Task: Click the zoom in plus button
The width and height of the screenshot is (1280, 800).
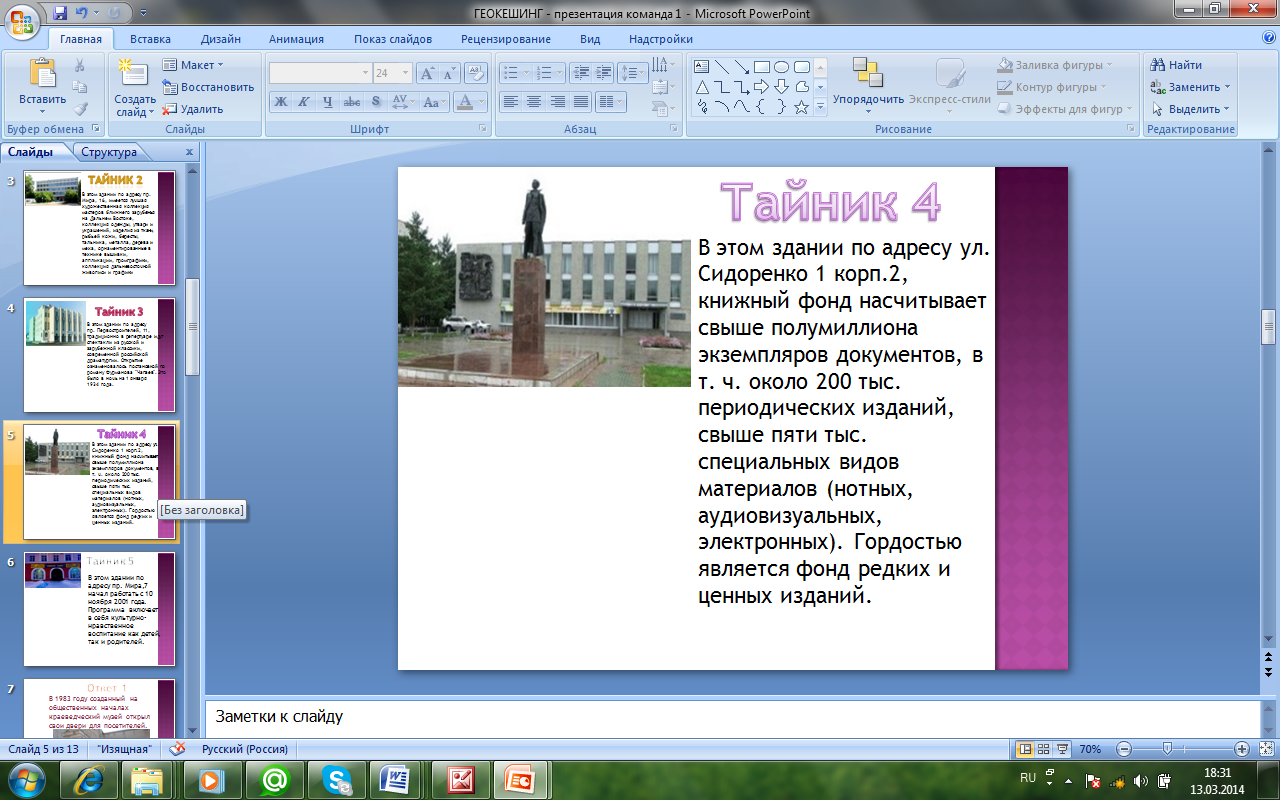Action: pos(1242,748)
